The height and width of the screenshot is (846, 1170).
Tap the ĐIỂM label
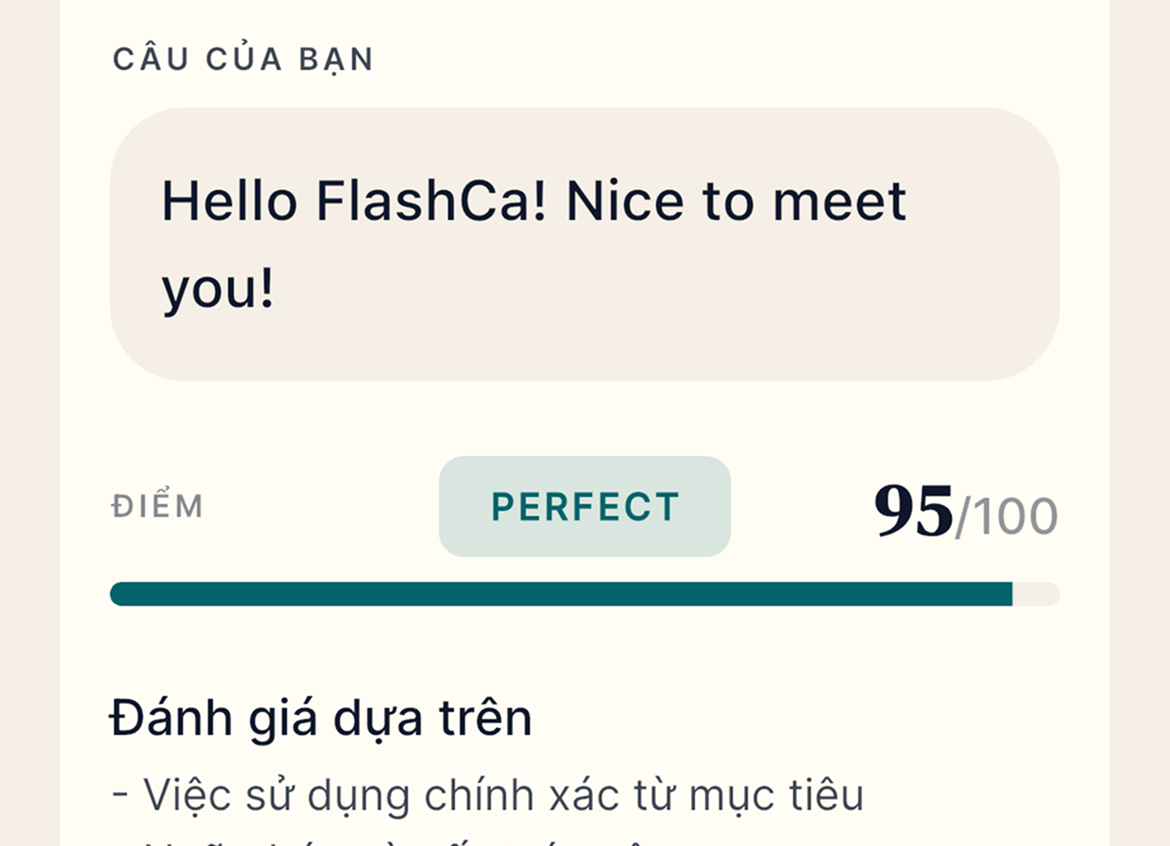click(158, 507)
